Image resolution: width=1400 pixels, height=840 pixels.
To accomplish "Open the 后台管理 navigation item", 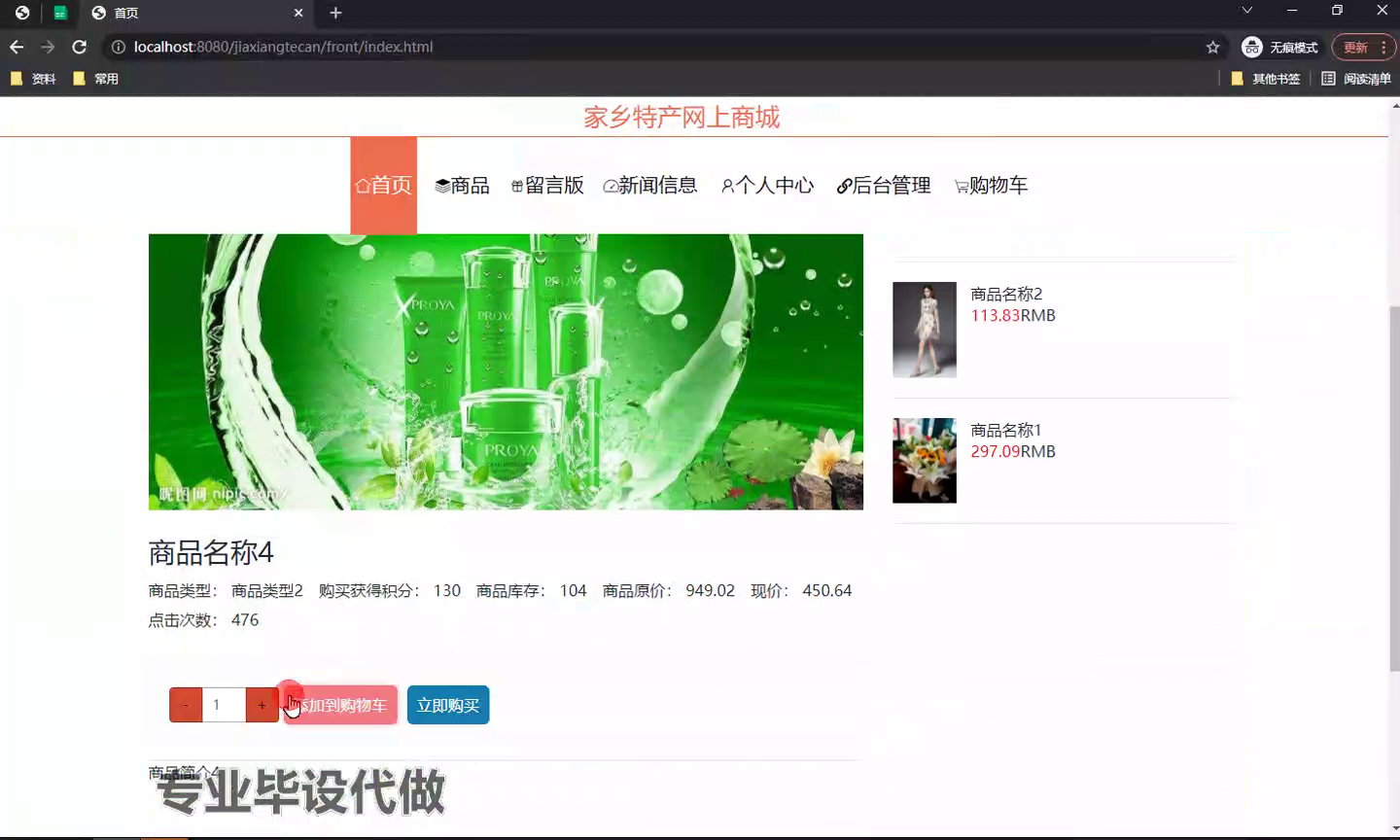I will (884, 185).
